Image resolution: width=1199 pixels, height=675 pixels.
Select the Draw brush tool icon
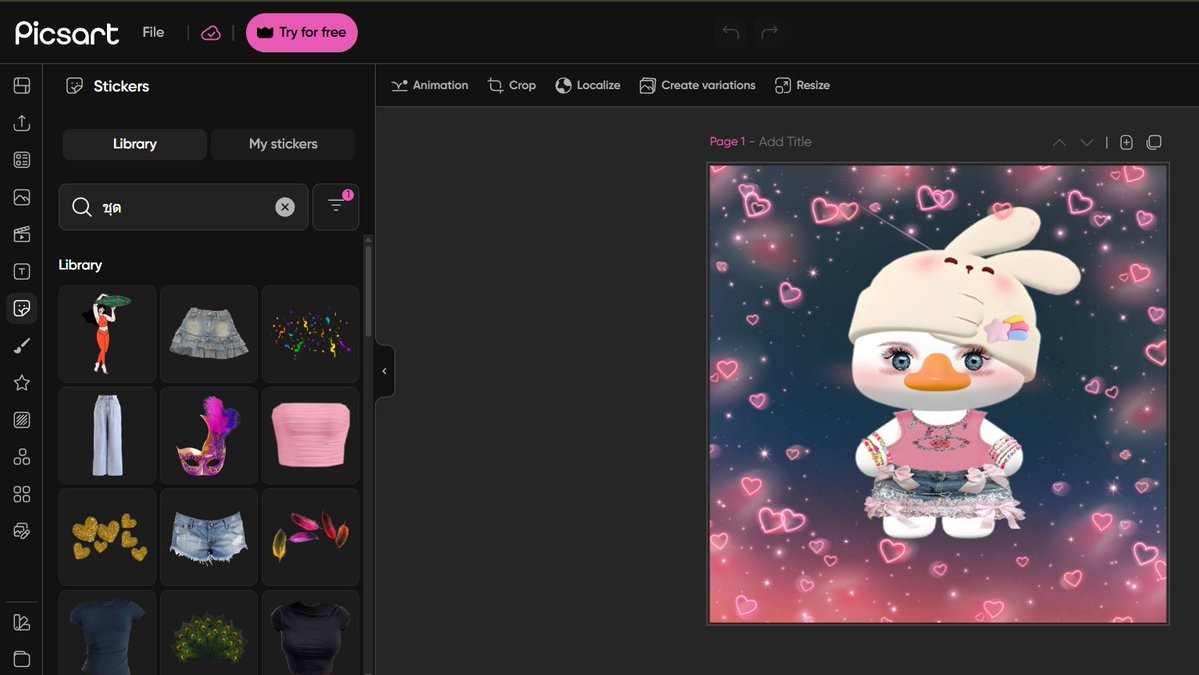(21, 346)
